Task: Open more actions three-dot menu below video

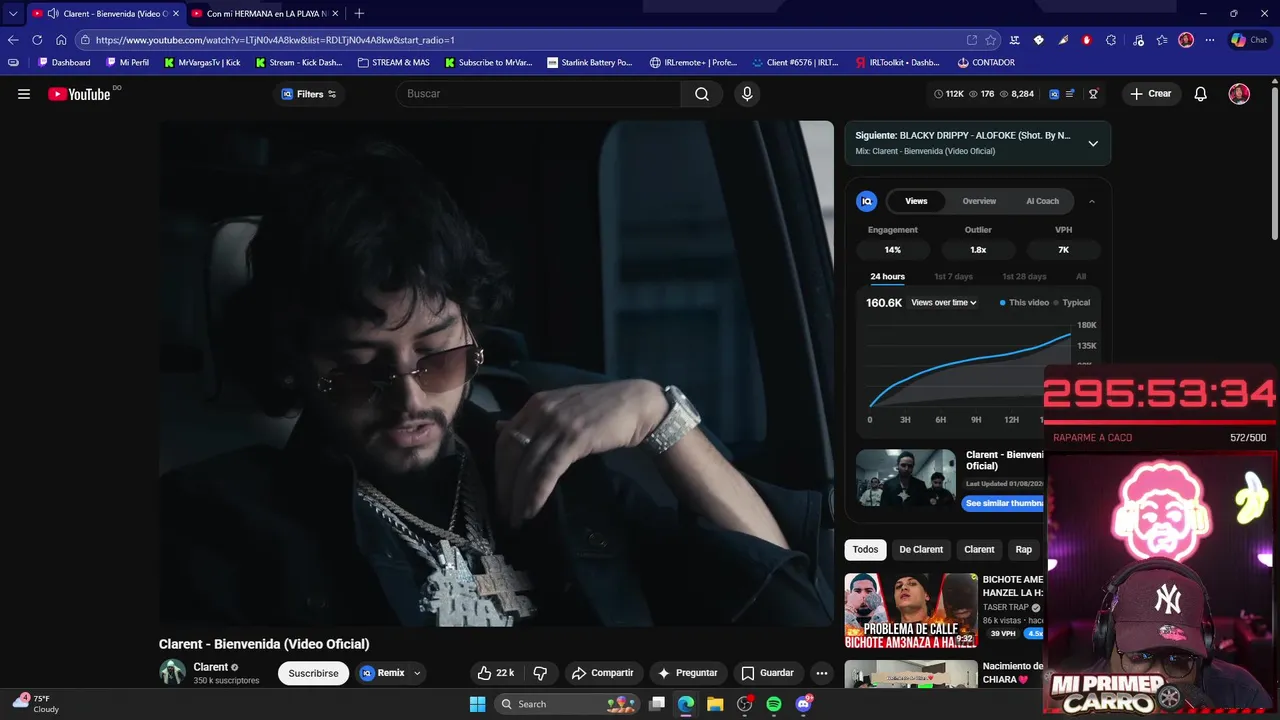Action: [821, 673]
